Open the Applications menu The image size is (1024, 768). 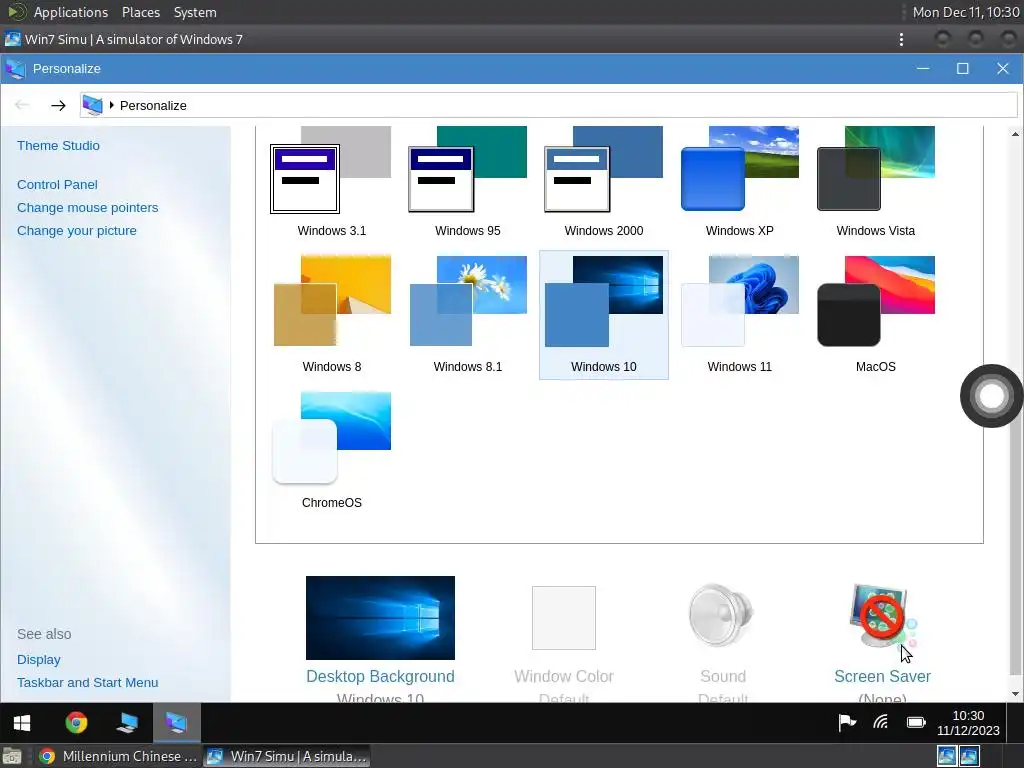coord(71,12)
